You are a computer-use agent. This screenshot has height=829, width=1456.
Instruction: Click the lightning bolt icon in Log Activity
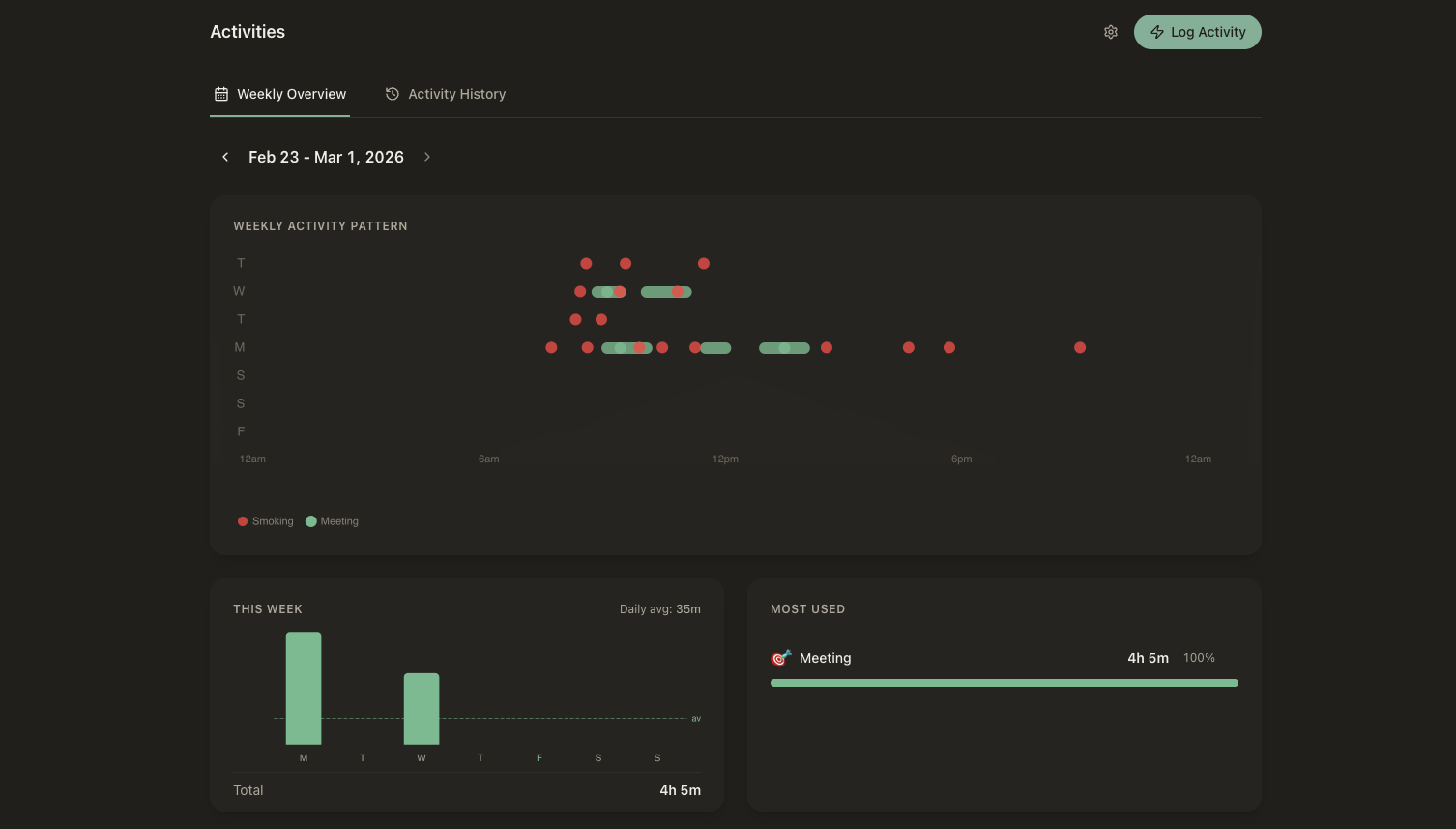[x=1156, y=32]
